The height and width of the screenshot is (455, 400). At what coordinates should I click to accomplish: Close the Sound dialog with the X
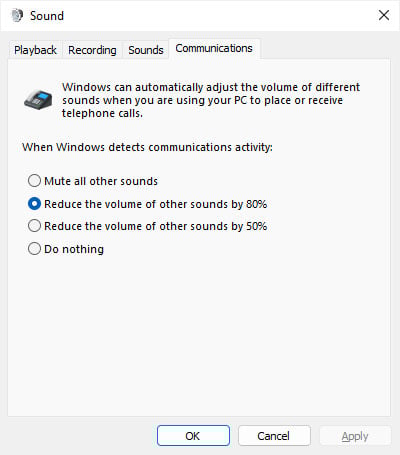pyautogui.click(x=384, y=15)
